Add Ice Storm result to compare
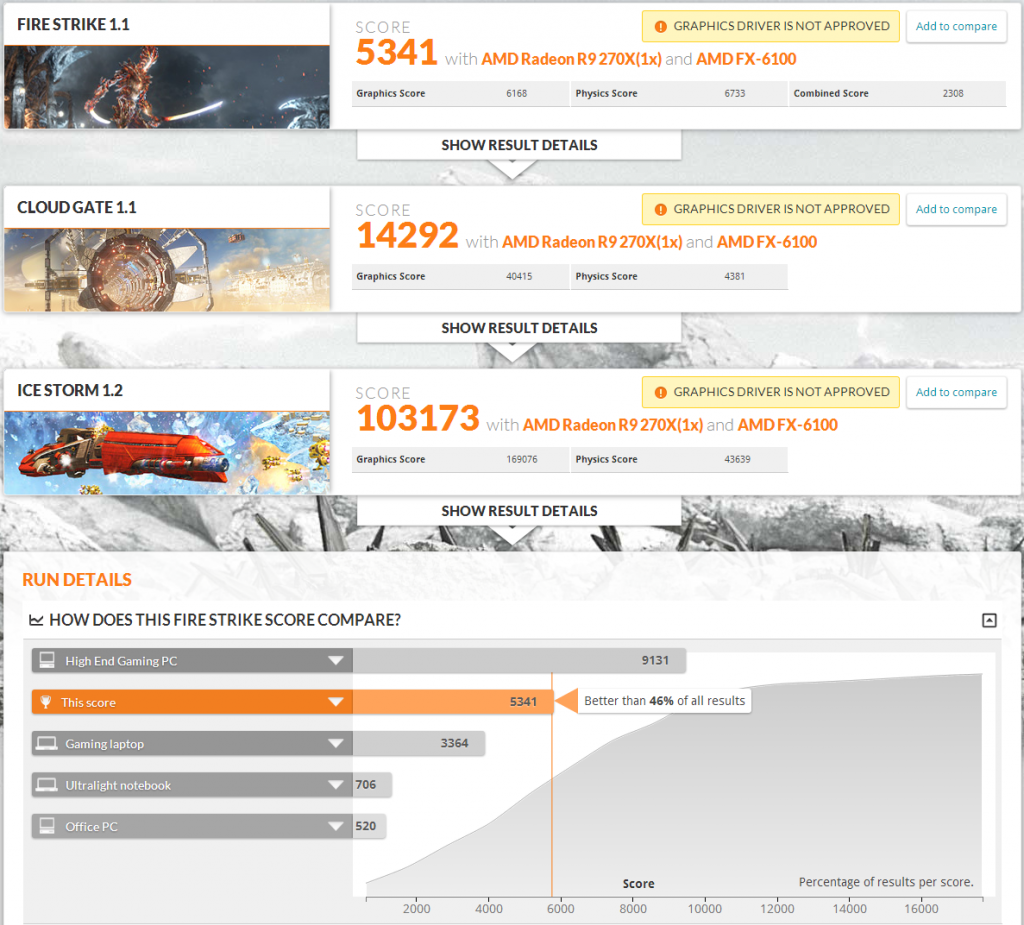Viewport: 1024px width, 925px height. click(x=956, y=393)
